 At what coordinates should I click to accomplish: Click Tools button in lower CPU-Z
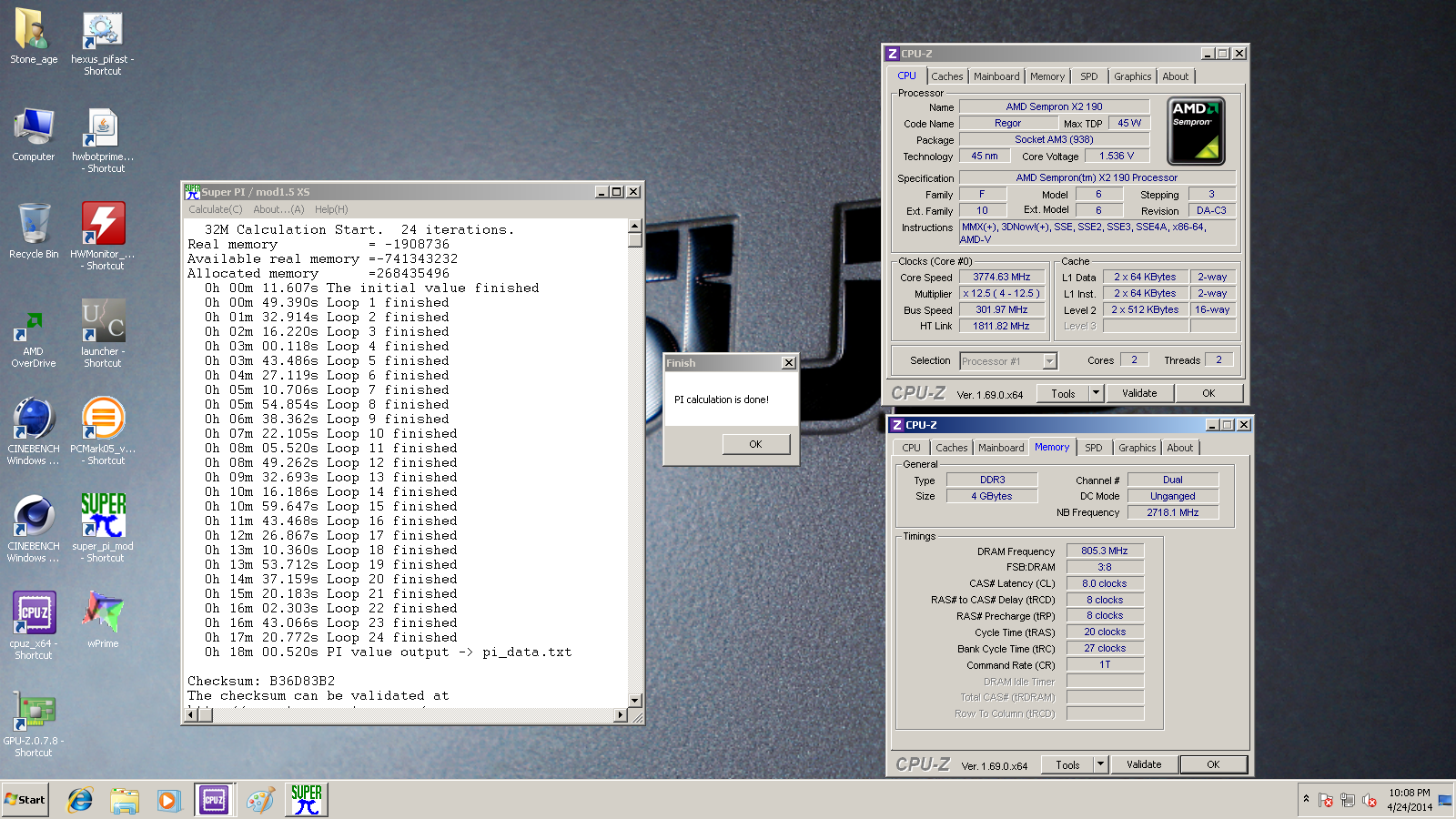tap(1067, 765)
